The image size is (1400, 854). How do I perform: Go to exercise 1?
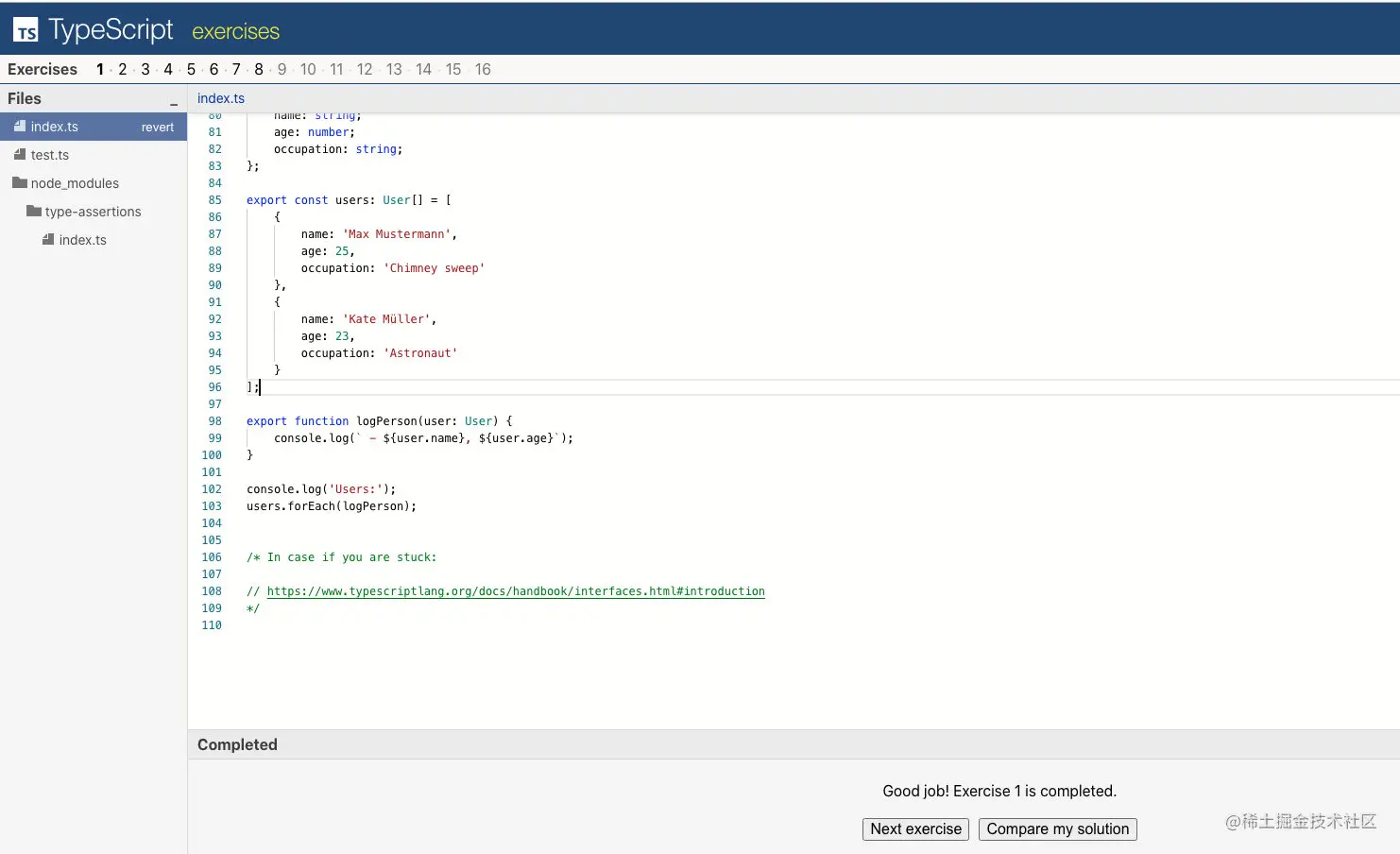click(100, 69)
